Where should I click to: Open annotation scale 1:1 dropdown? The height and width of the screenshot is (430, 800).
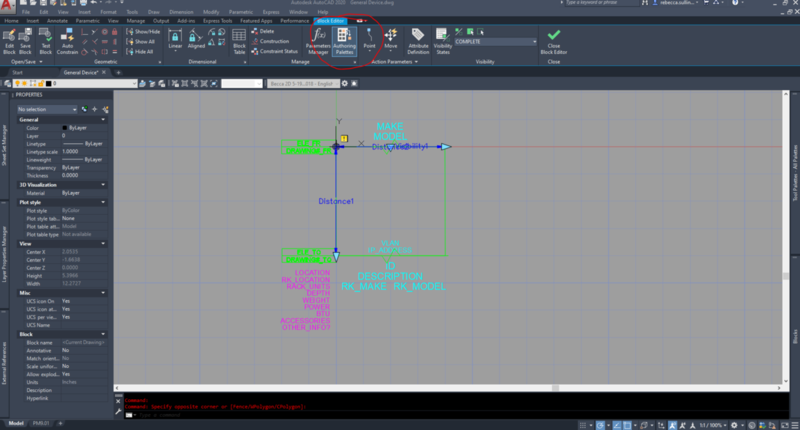click(713, 425)
